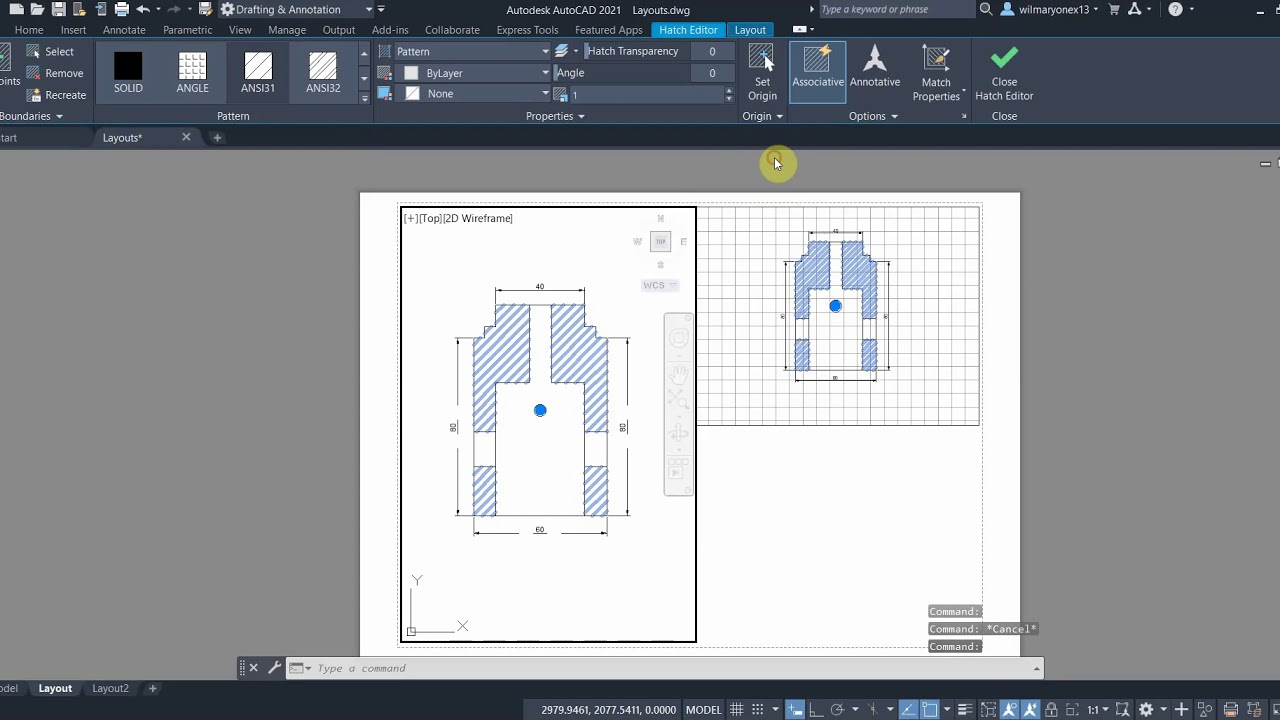Choose the SOLID hatch pattern
The height and width of the screenshot is (720, 1280).
128,74
